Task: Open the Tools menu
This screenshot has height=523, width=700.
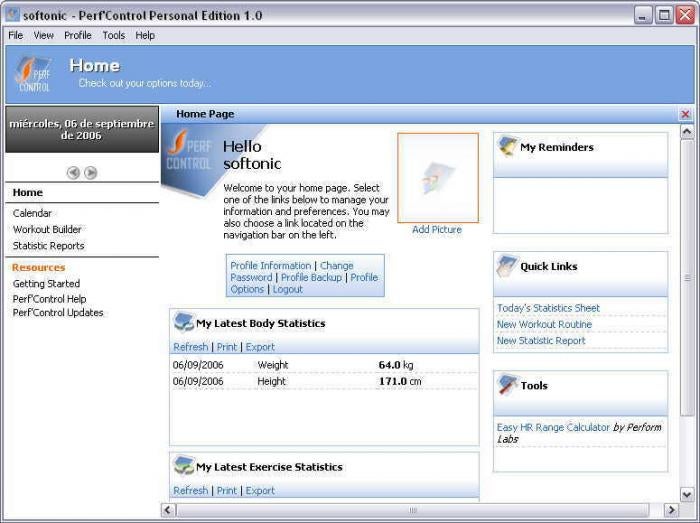Action: point(114,35)
